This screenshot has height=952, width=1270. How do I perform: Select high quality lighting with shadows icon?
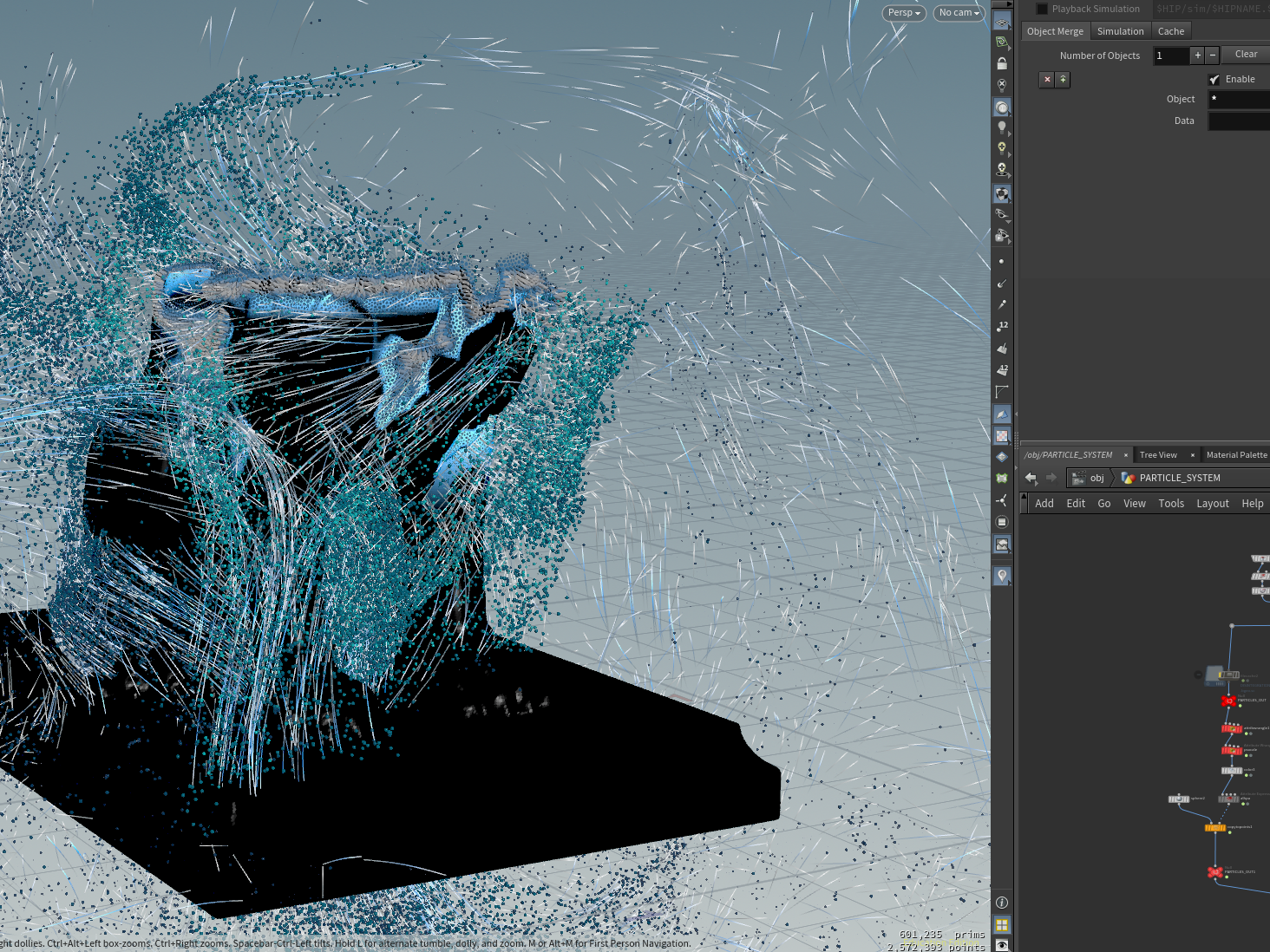click(1002, 170)
